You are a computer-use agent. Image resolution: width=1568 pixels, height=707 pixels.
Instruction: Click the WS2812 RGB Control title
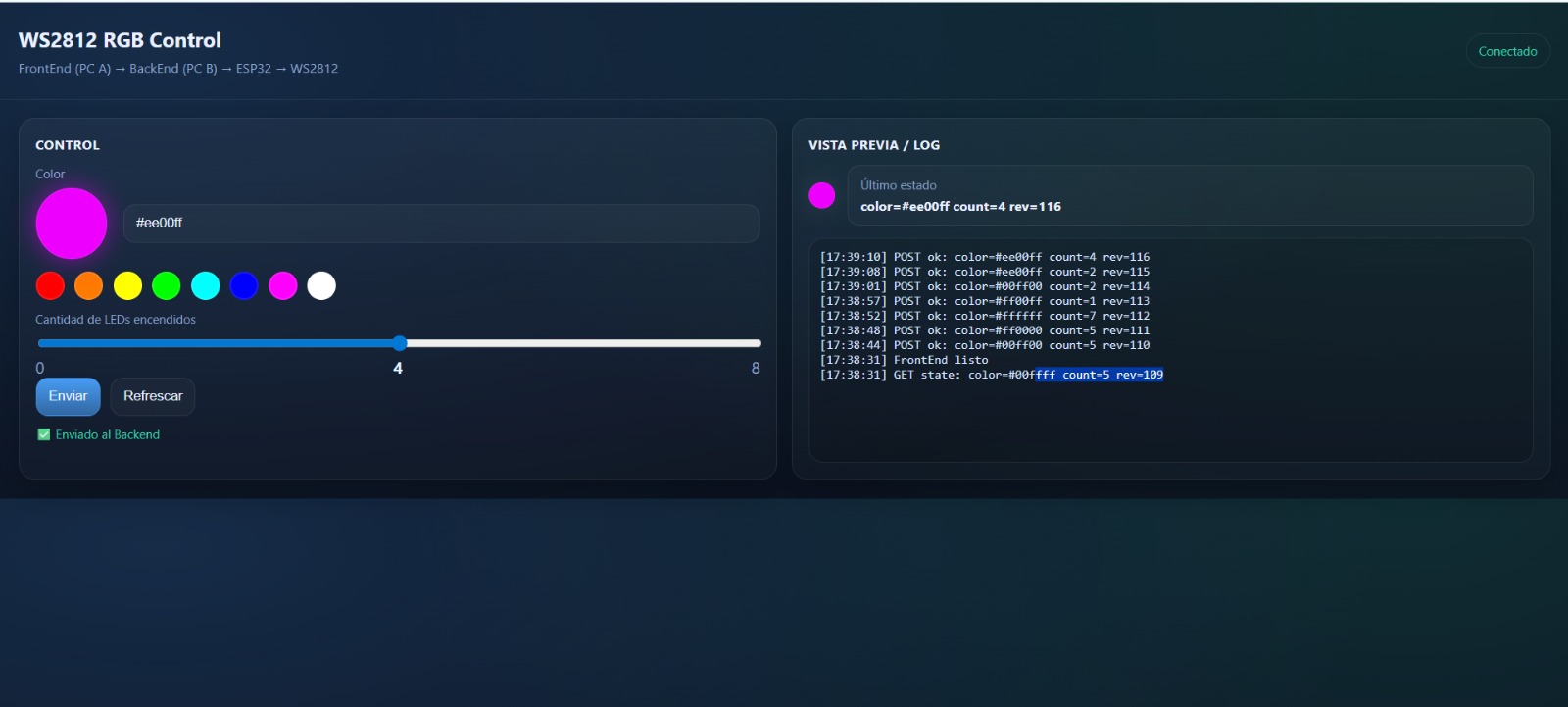click(x=120, y=40)
